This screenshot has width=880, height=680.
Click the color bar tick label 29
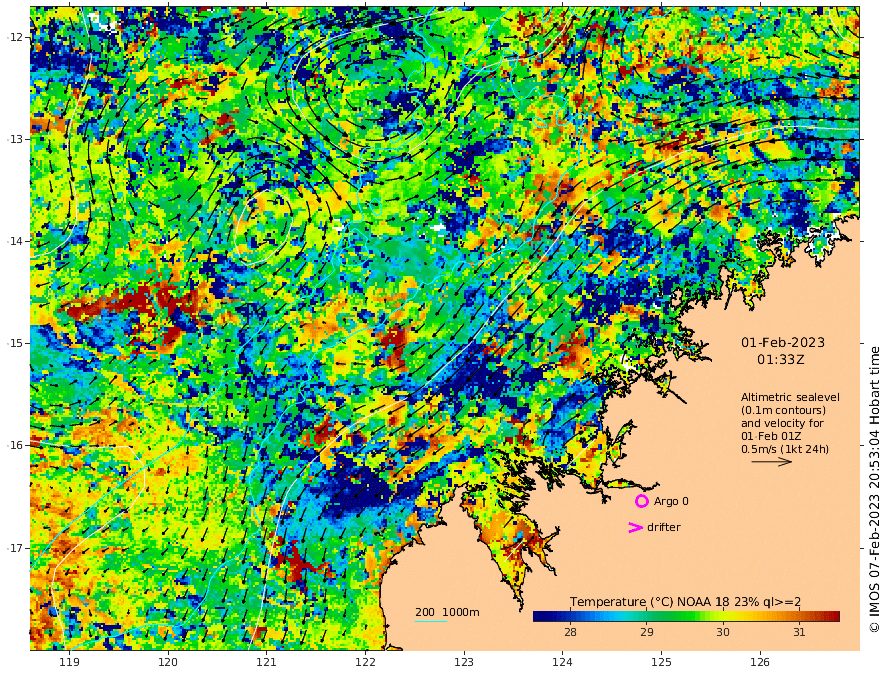click(647, 632)
